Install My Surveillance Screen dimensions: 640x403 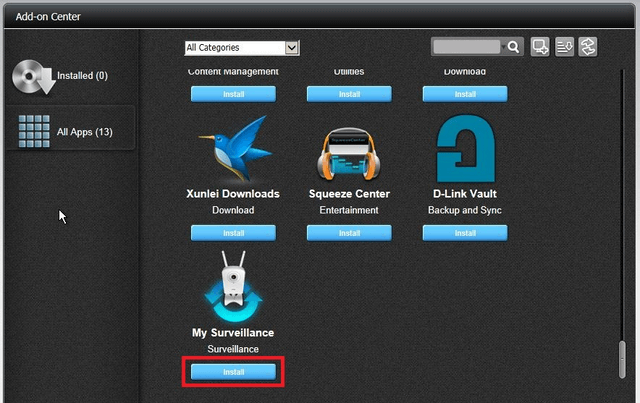coord(233,372)
